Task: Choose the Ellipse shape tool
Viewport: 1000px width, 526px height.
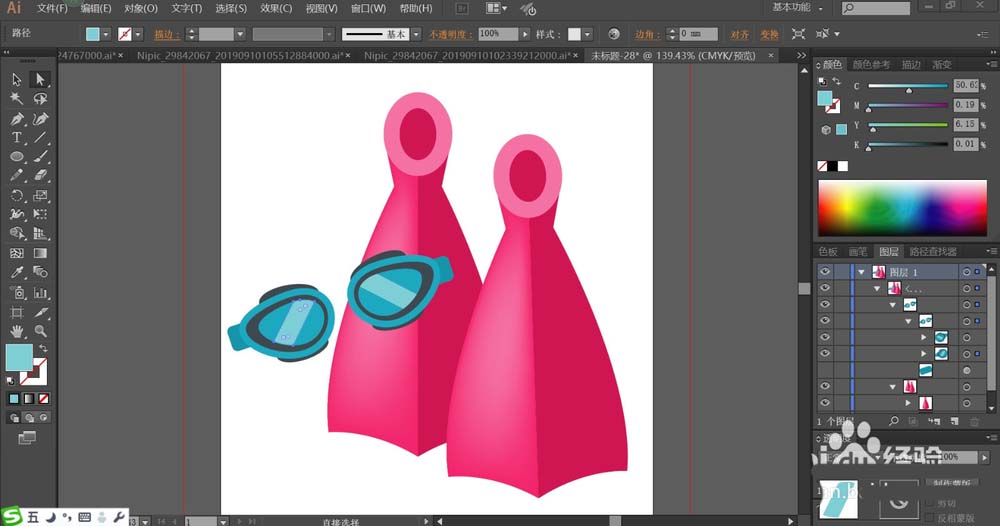Action: pos(17,157)
